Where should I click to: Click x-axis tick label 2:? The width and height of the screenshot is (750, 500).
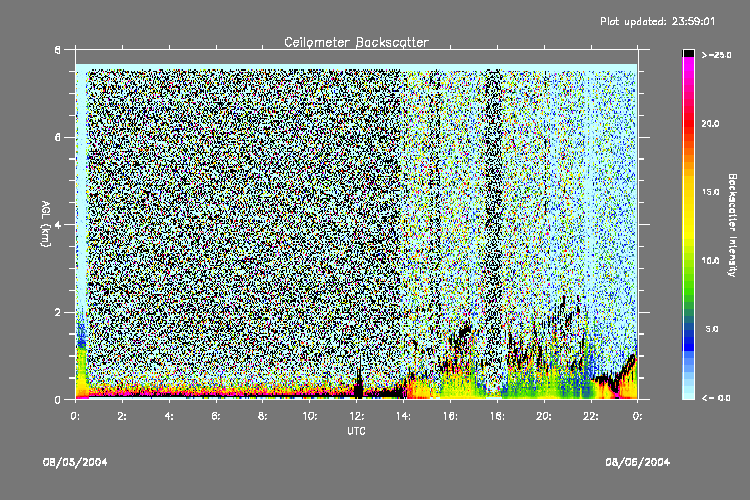[x=122, y=416]
